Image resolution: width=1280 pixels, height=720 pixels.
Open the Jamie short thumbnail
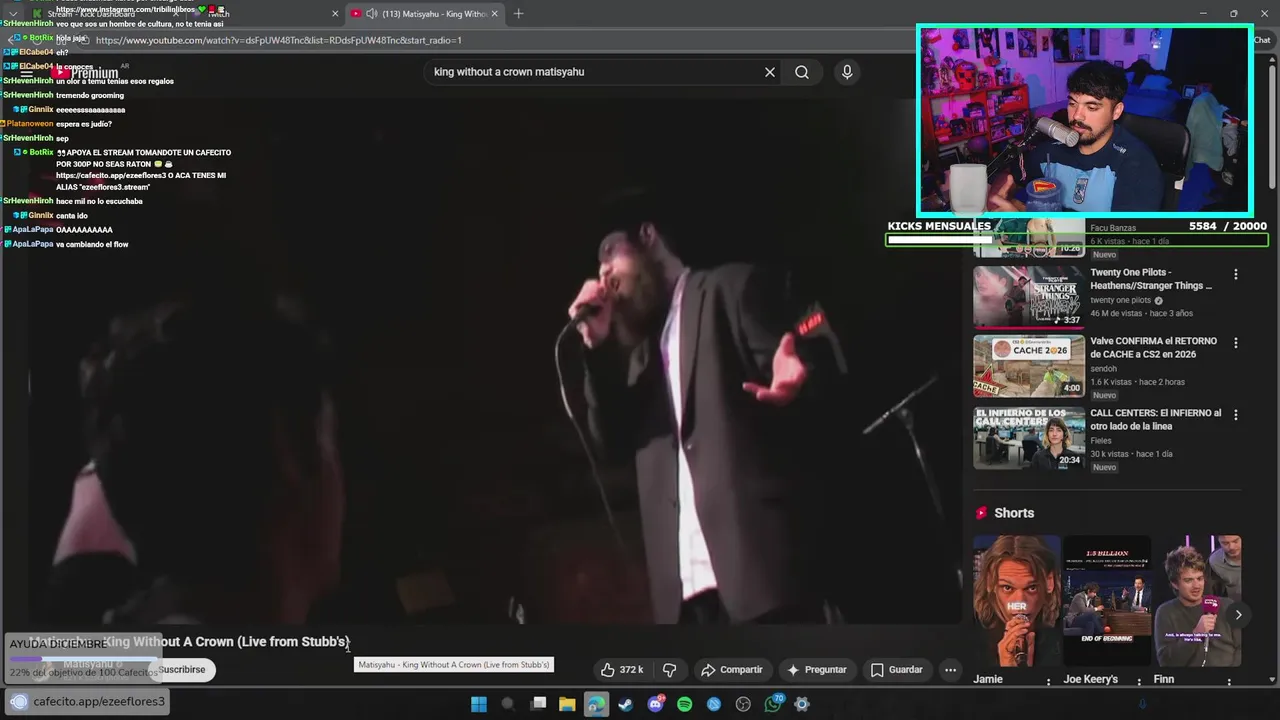[x=1017, y=600]
